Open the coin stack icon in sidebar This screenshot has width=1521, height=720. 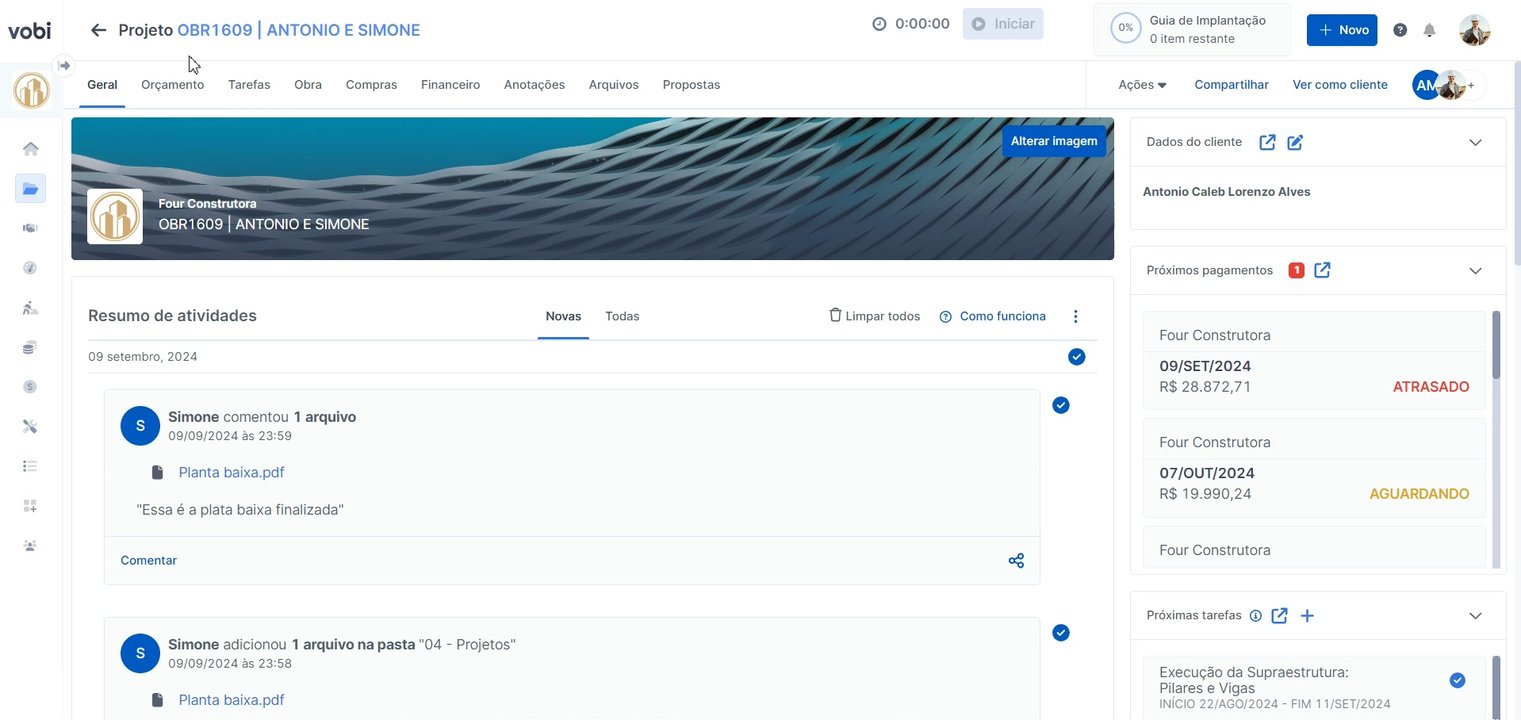pos(31,347)
